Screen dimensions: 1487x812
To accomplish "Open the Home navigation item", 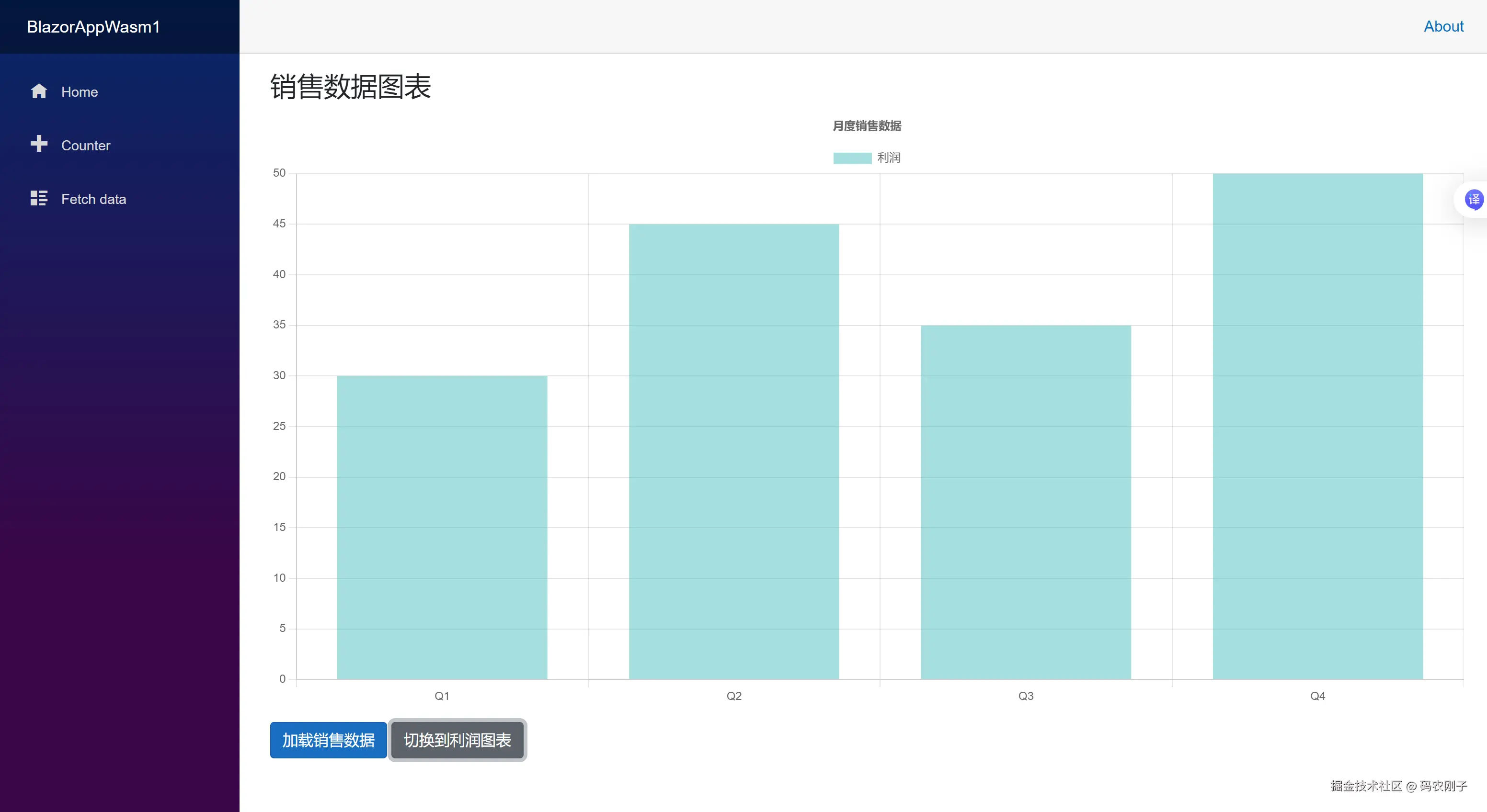I will click(x=80, y=92).
